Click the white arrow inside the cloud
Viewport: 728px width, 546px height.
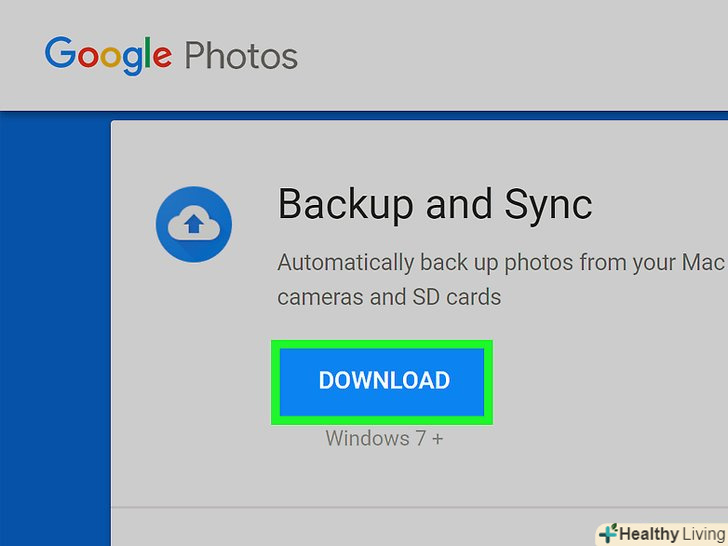point(194,227)
